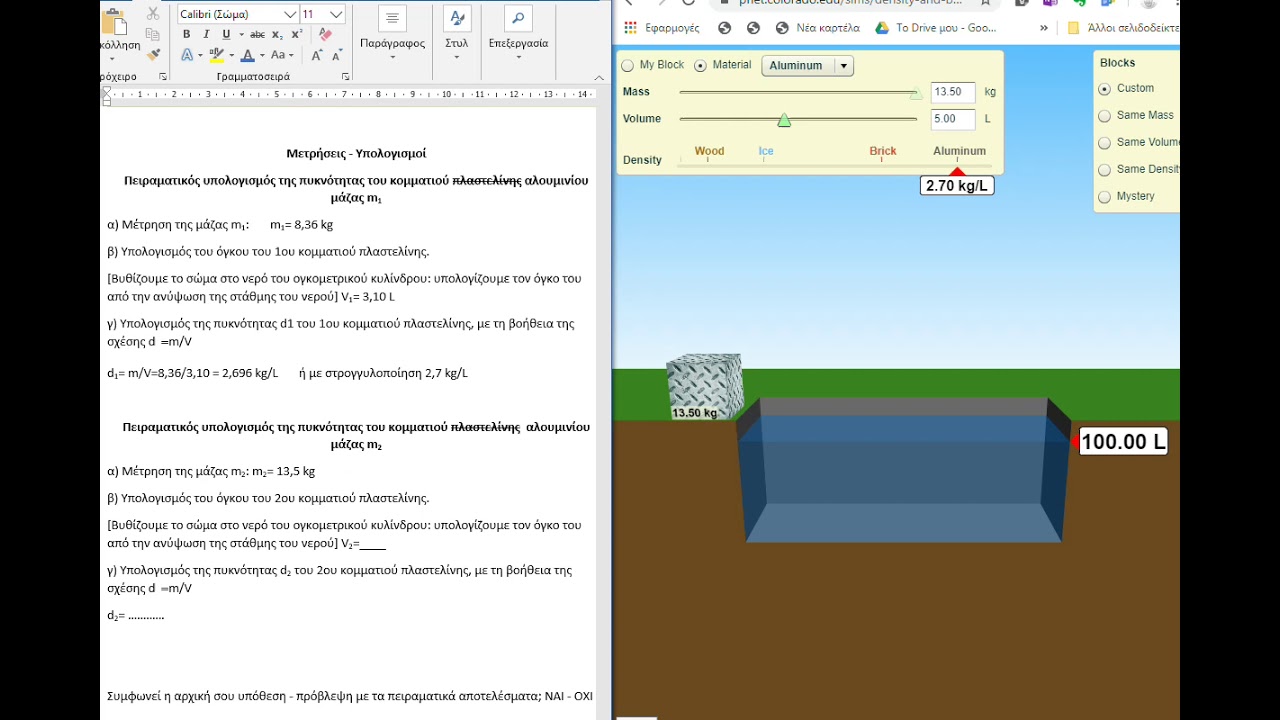Viewport: 1280px width, 720px height.
Task: Expand the highlight color arrow
Action: click(231, 56)
